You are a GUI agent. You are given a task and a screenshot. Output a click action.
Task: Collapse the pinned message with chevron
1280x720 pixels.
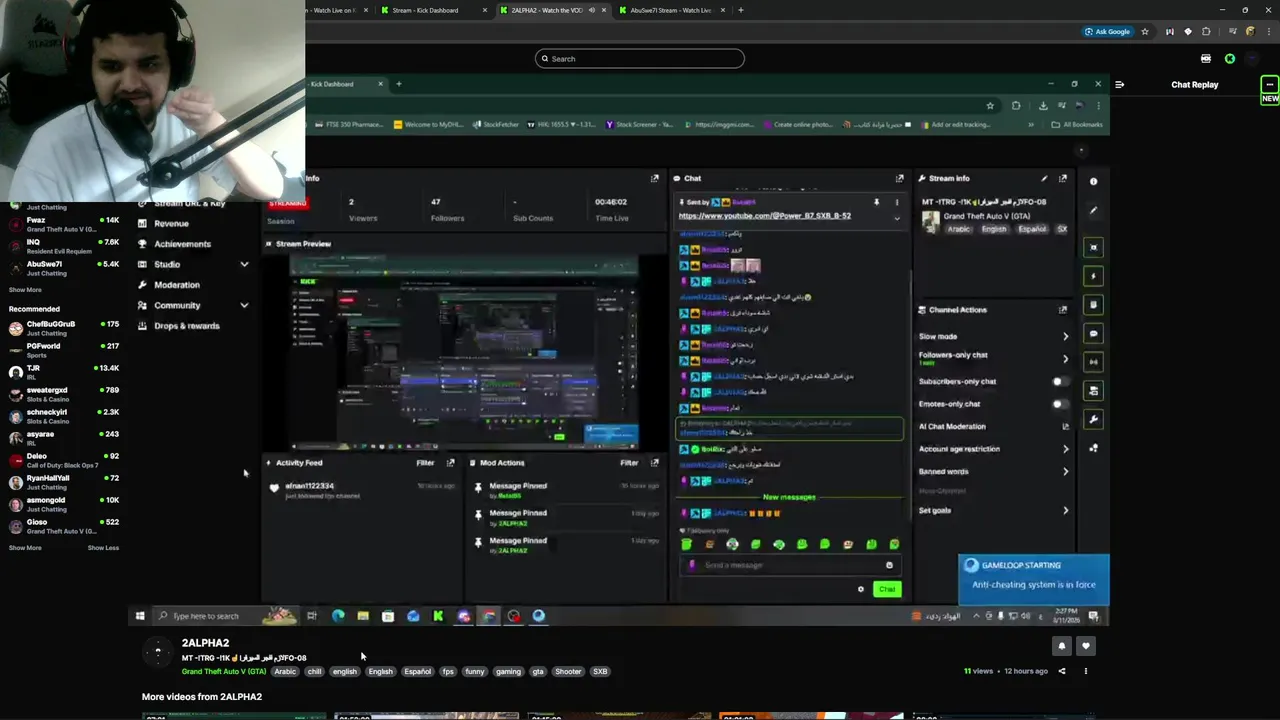pos(896,218)
